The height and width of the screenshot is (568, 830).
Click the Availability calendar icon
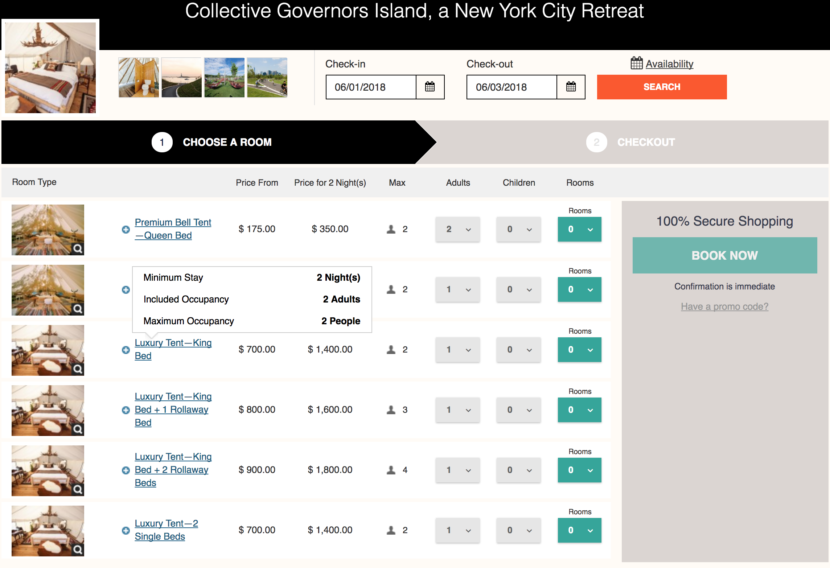click(x=637, y=64)
